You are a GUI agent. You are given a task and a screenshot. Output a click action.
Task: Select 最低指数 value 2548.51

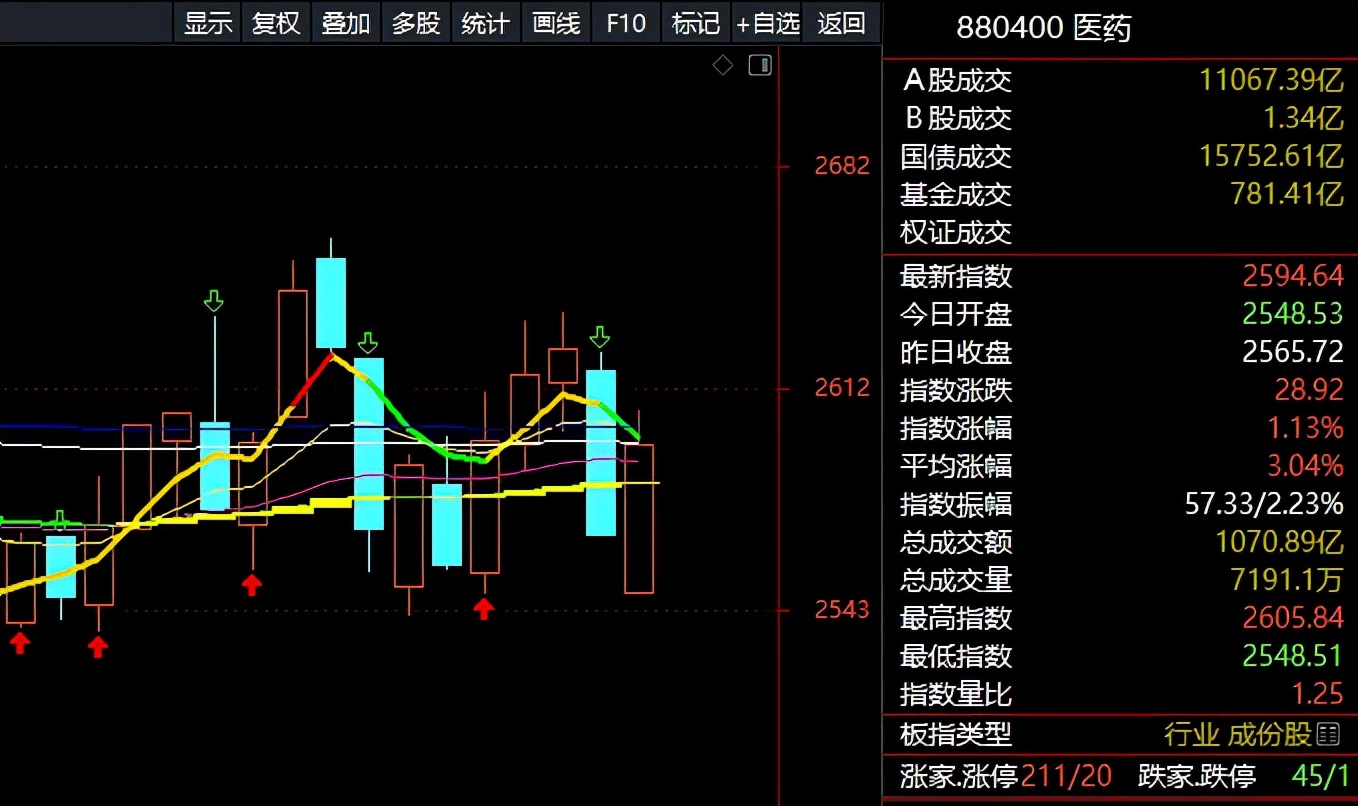point(1293,656)
